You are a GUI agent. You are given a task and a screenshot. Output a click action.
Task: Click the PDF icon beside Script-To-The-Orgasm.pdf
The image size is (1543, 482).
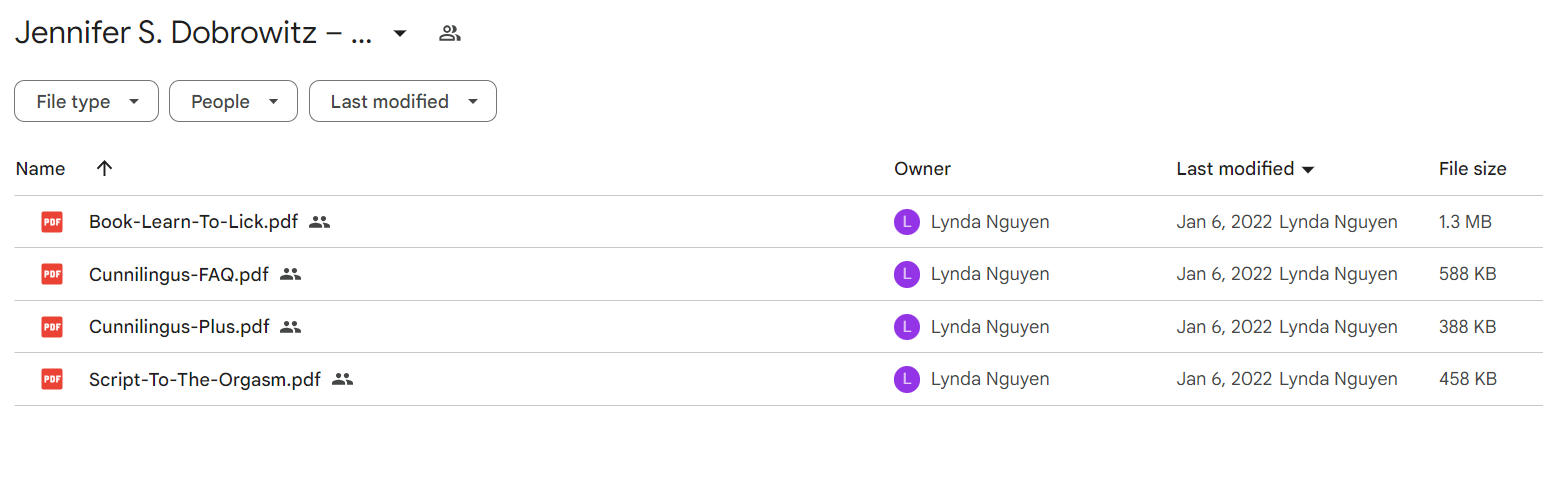point(52,379)
